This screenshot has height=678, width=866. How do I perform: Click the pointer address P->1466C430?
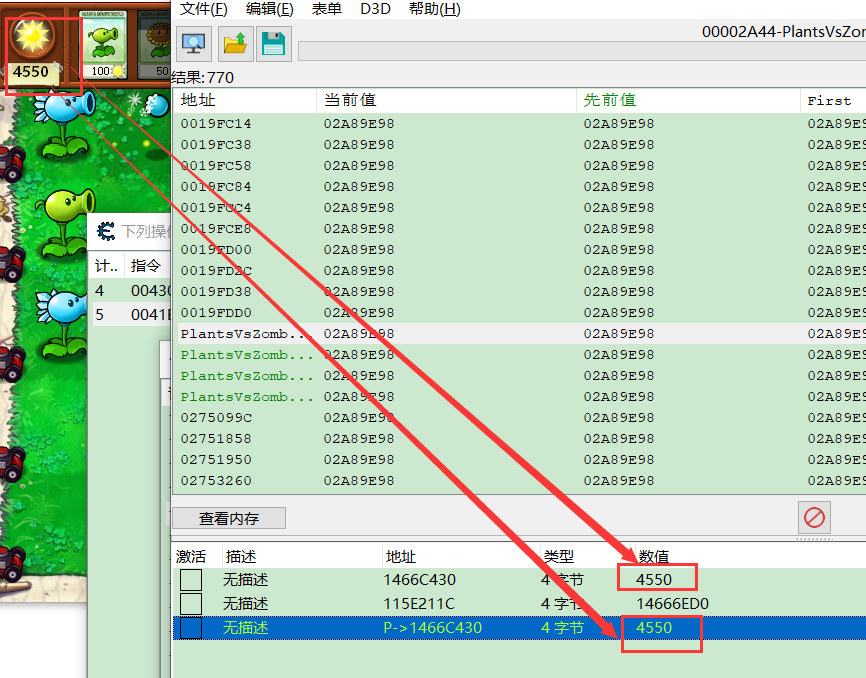[432, 628]
